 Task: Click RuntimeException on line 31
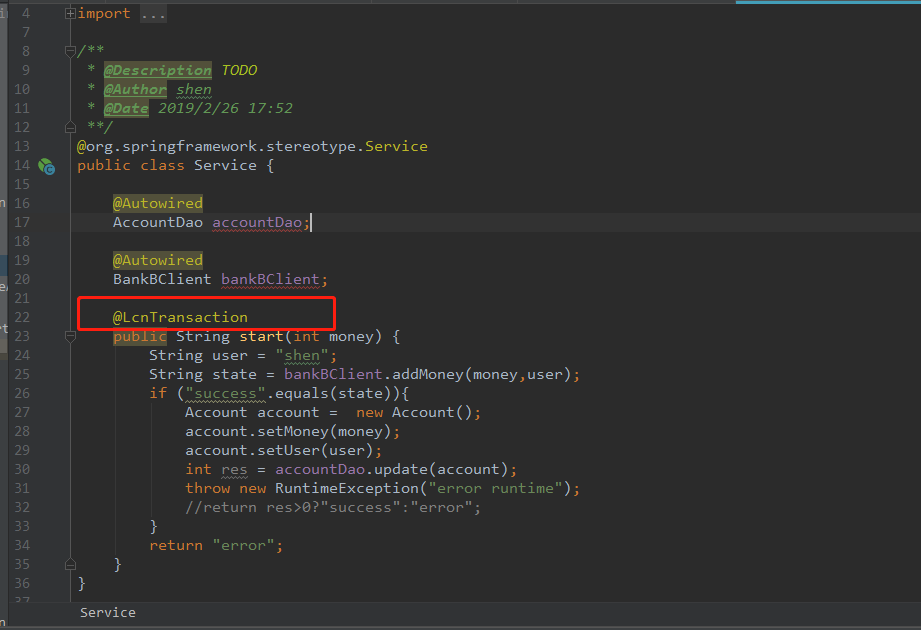click(347, 488)
